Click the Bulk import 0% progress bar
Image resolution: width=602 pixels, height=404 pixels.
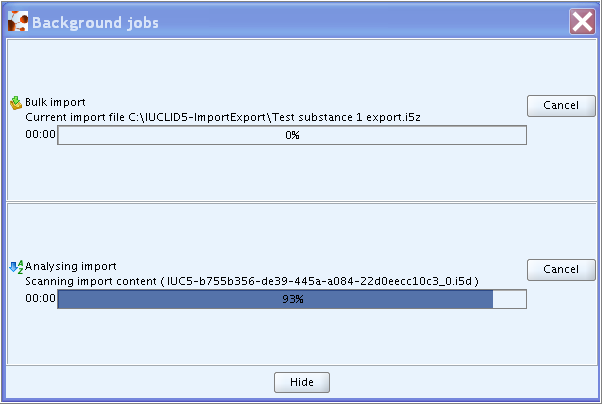click(x=292, y=135)
